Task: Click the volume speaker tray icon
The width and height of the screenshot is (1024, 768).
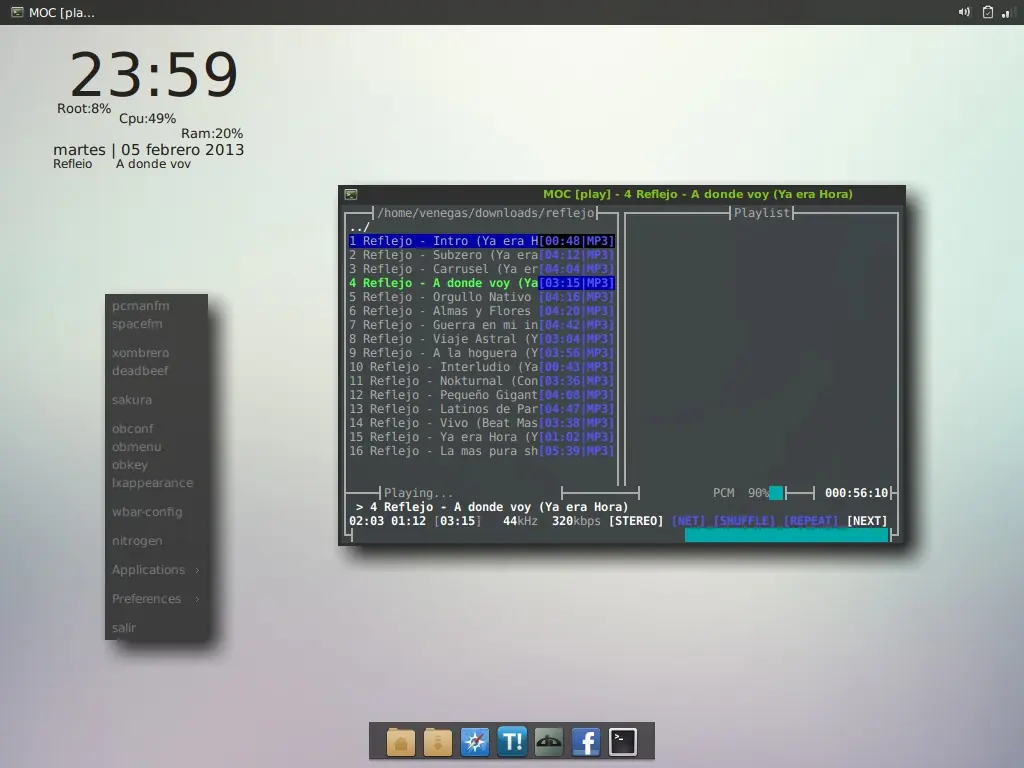Action: click(964, 12)
